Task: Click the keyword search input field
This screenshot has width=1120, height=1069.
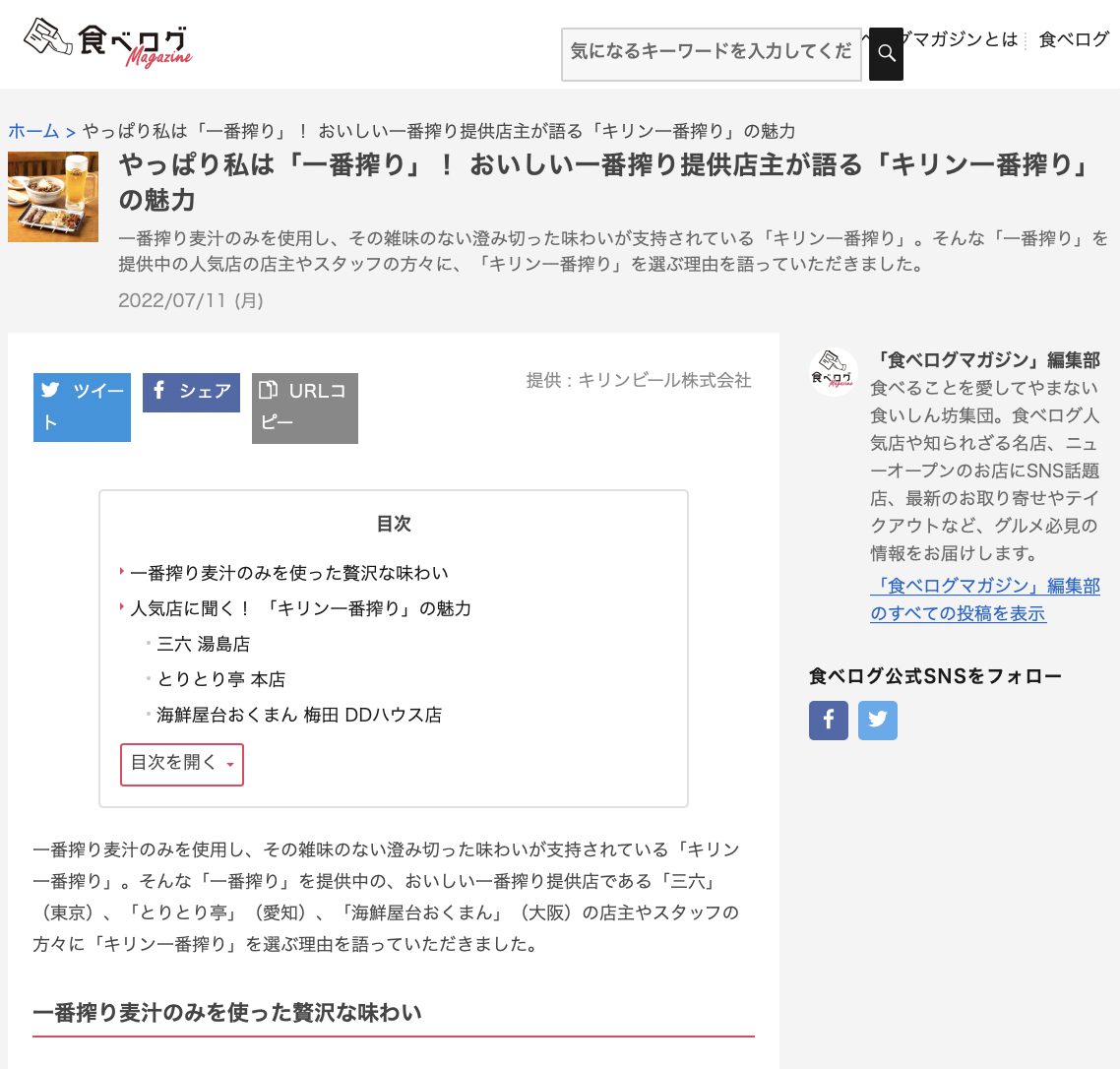Action: click(711, 53)
